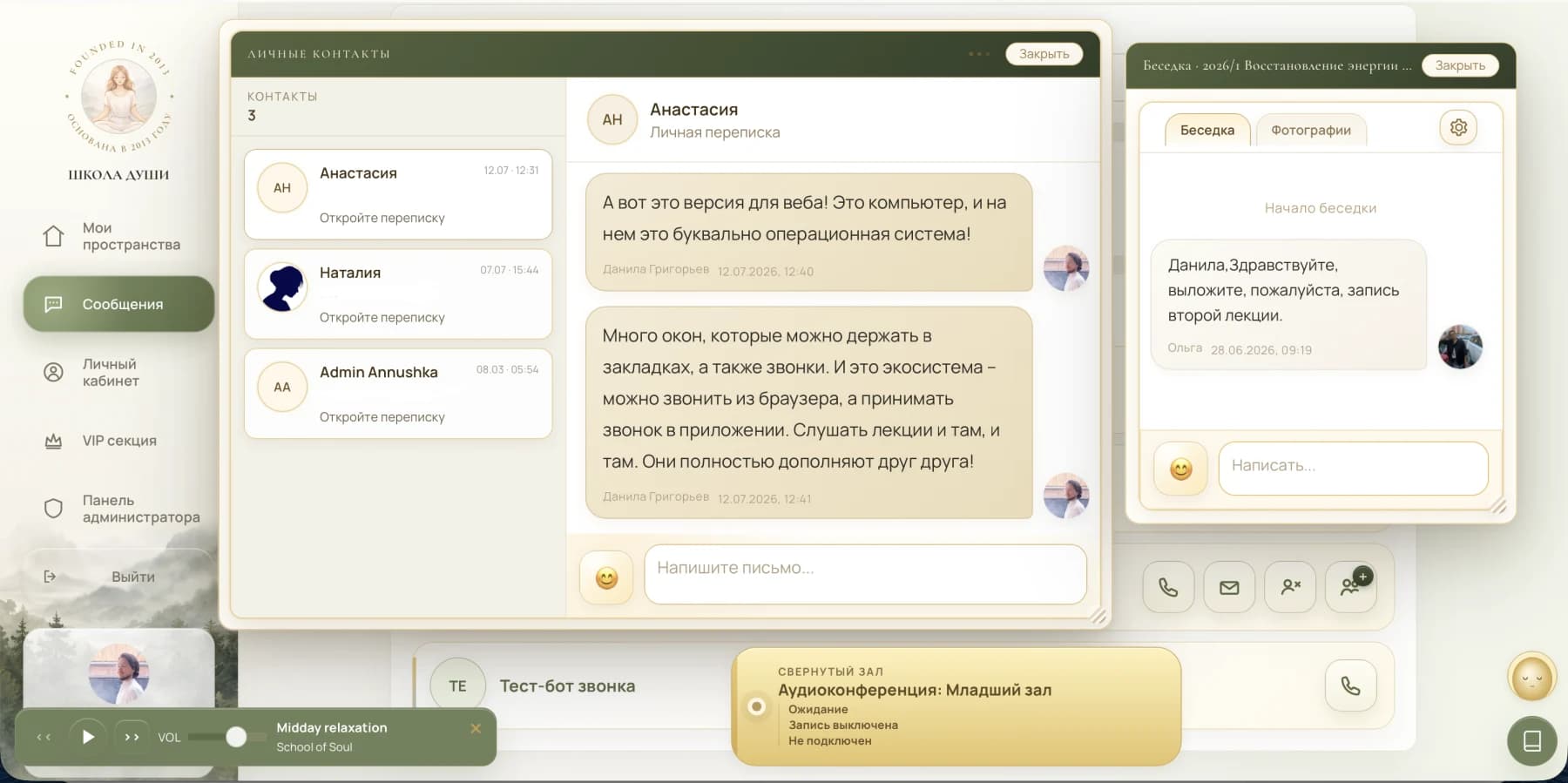This screenshot has width=1568, height=783.
Task: Open the chat with Наталия
Action: click(x=398, y=294)
